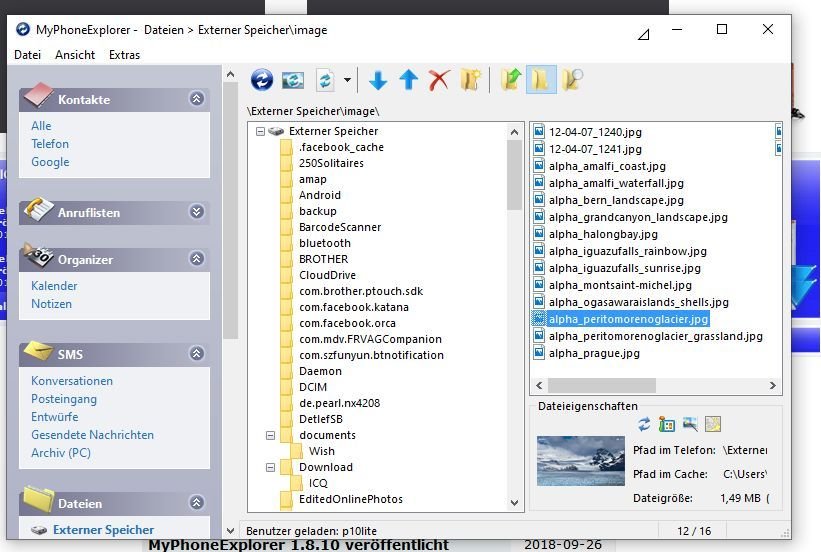The height and width of the screenshot is (552, 821).
Task: Select file alpha_peritomorenoglacier_grassland.jpg
Action: (x=656, y=336)
